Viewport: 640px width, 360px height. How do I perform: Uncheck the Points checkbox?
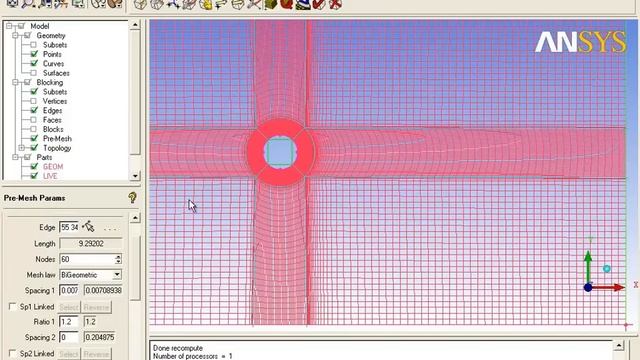coord(34,54)
